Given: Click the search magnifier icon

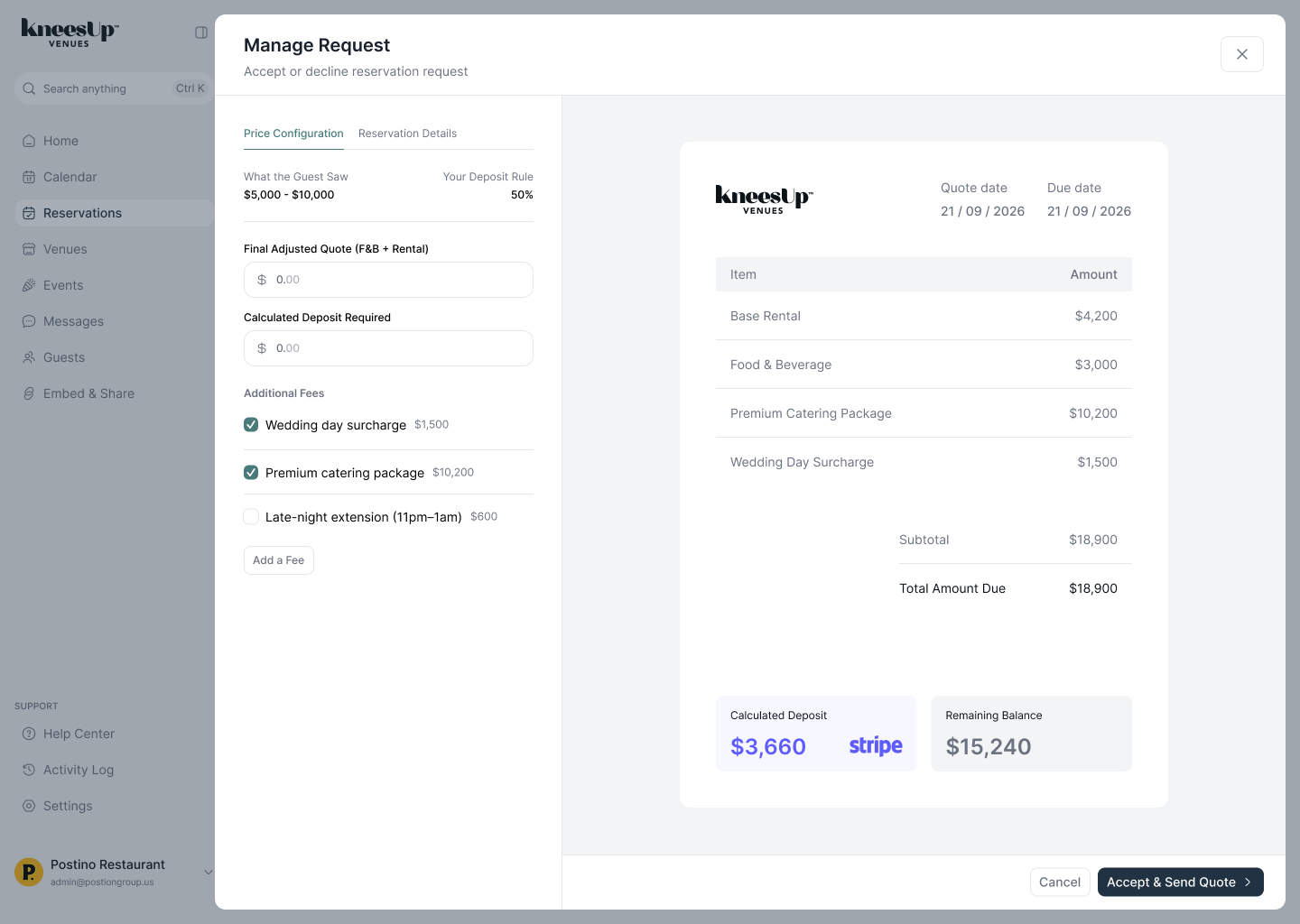Looking at the screenshot, I should [x=29, y=88].
